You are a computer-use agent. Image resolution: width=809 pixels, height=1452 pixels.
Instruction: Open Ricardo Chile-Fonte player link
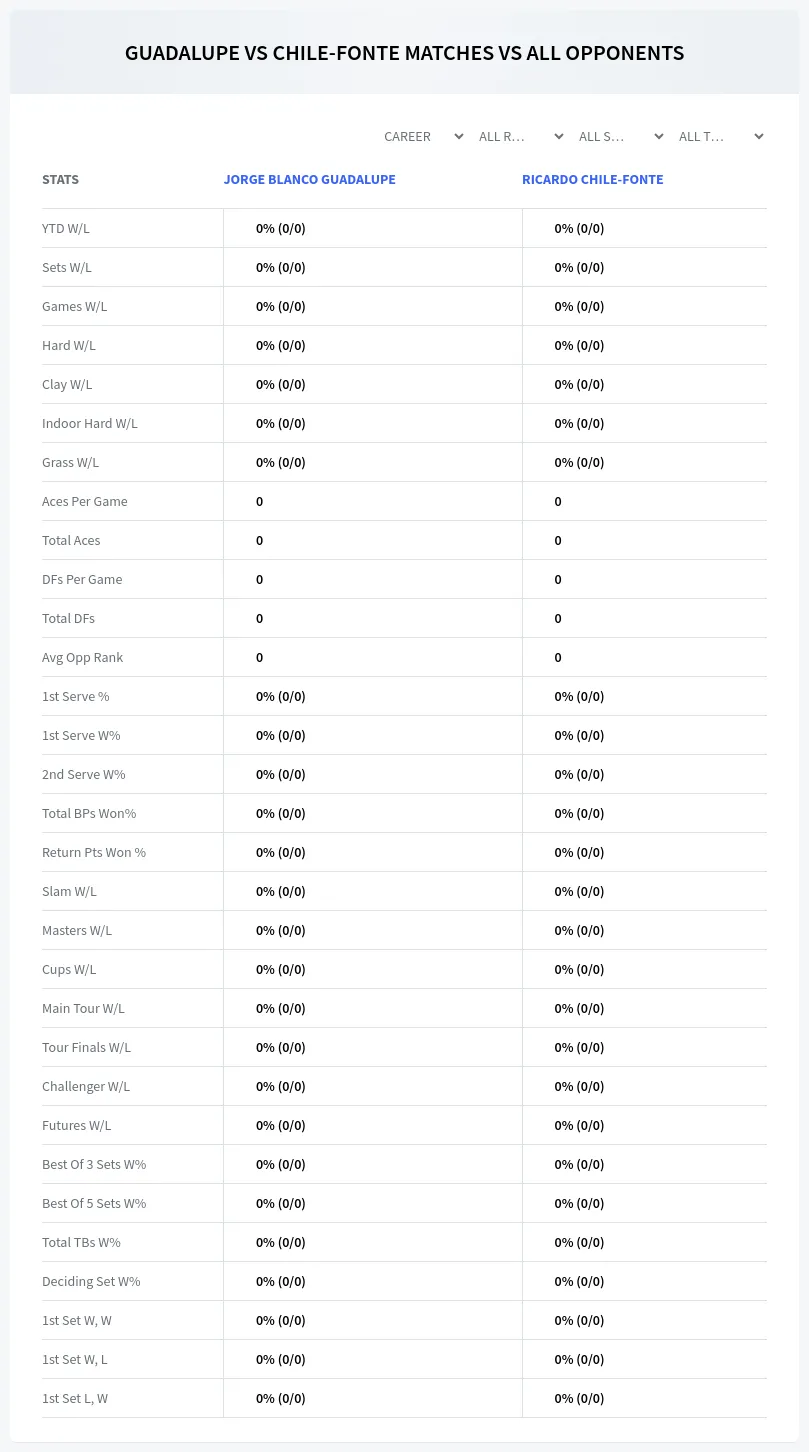pos(592,180)
